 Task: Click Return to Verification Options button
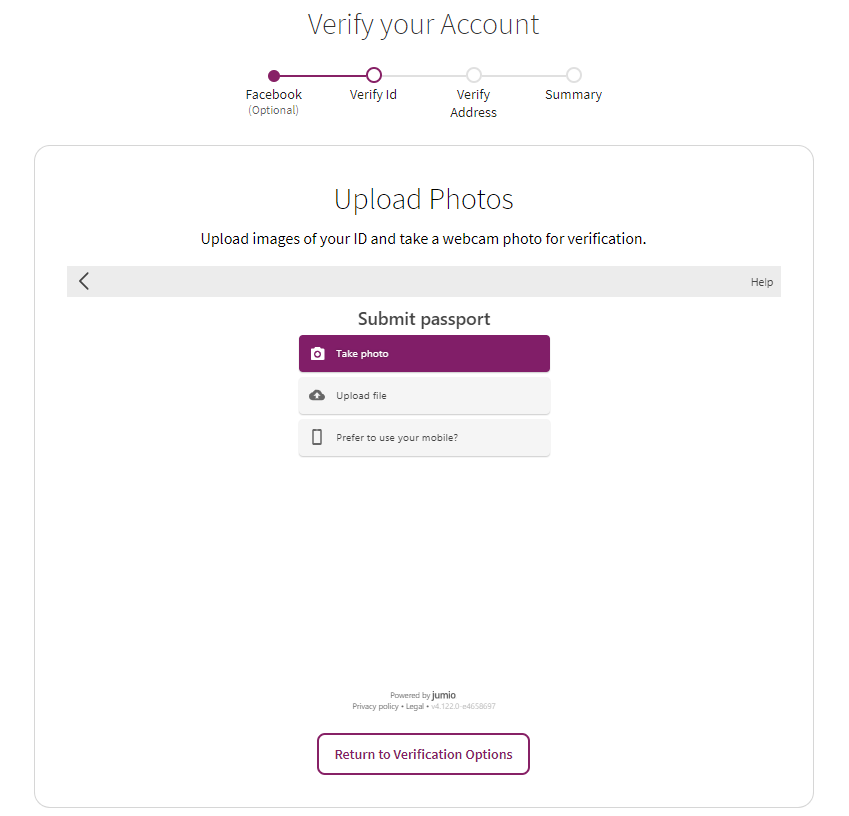pyautogui.click(x=423, y=754)
